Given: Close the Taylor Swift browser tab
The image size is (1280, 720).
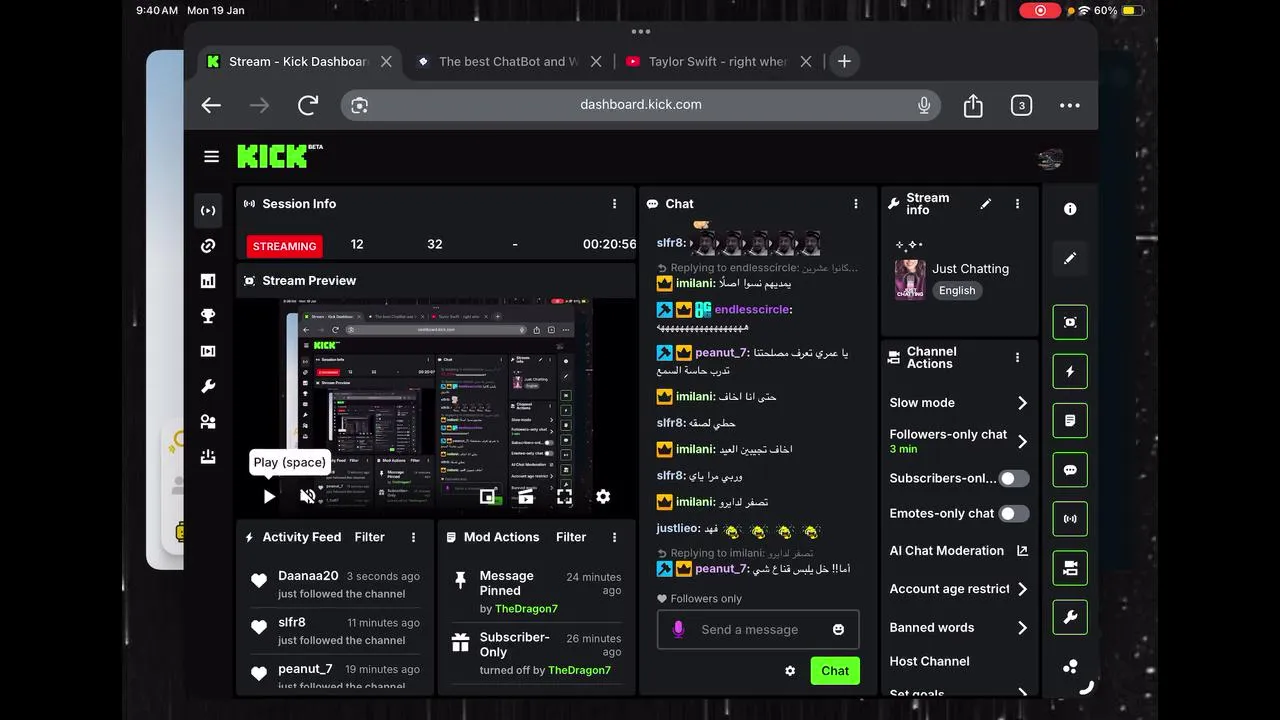Looking at the screenshot, I should 806,61.
